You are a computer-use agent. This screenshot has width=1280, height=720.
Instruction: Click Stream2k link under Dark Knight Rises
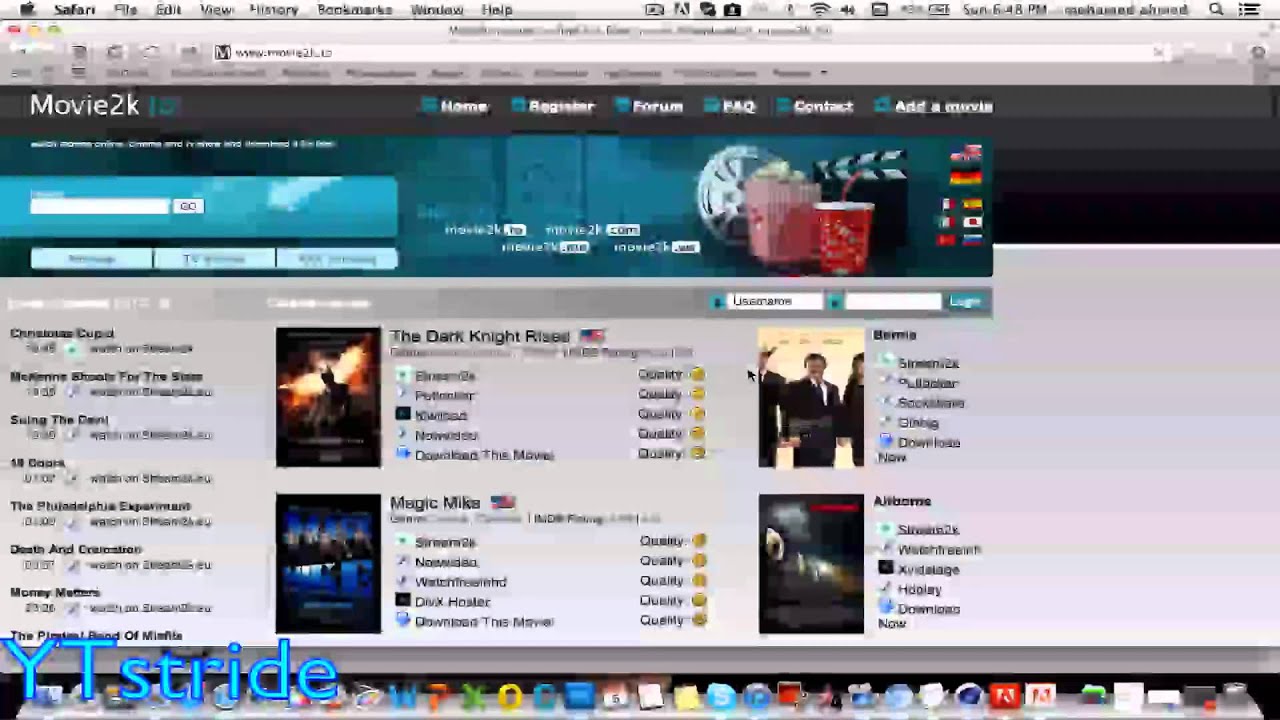[x=445, y=376]
